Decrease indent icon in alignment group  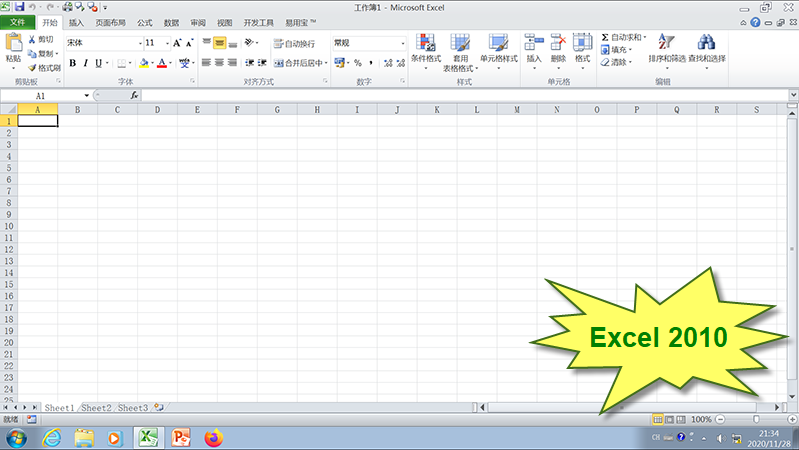(249, 63)
